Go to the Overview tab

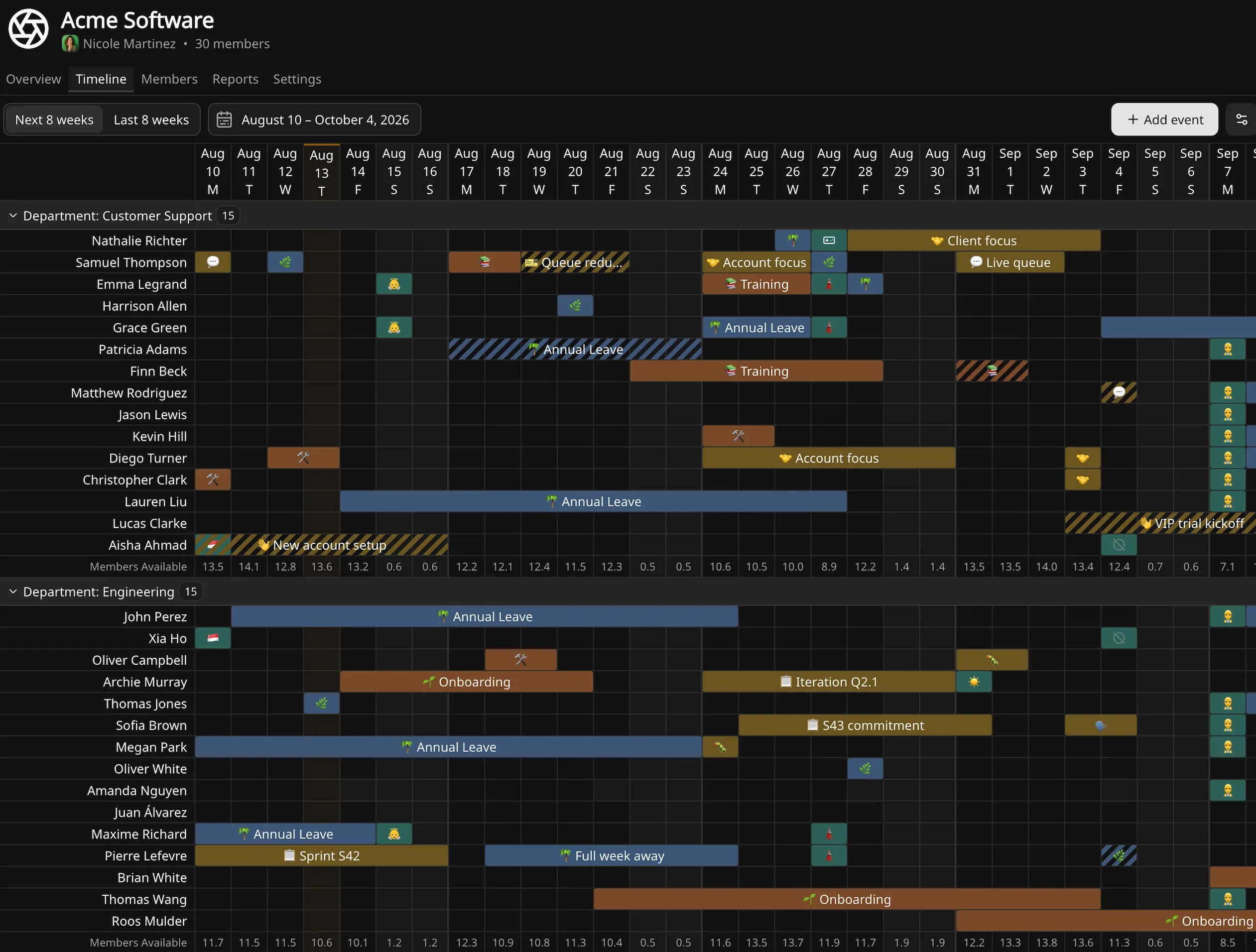[33, 79]
